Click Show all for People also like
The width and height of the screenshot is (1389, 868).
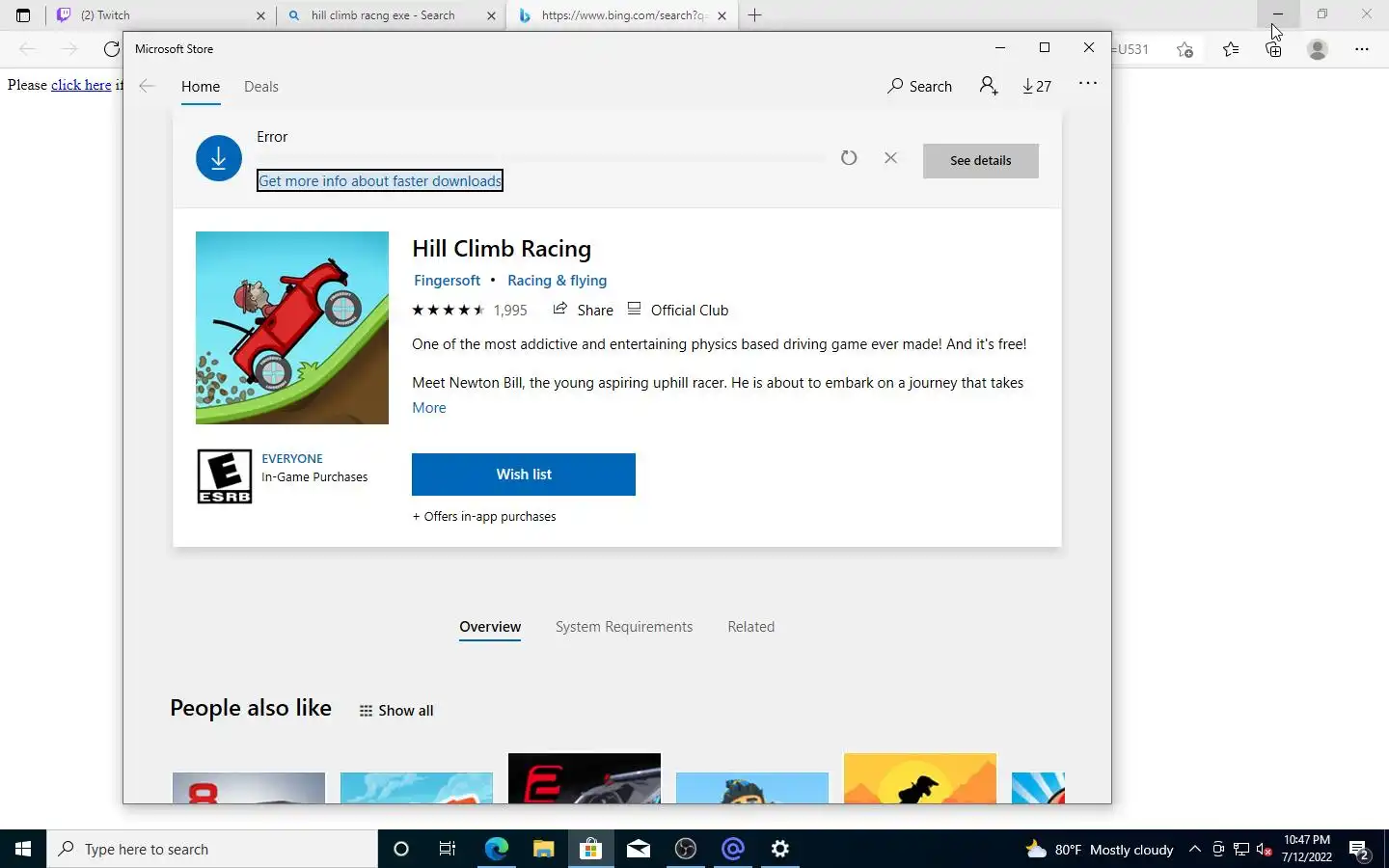(396, 711)
